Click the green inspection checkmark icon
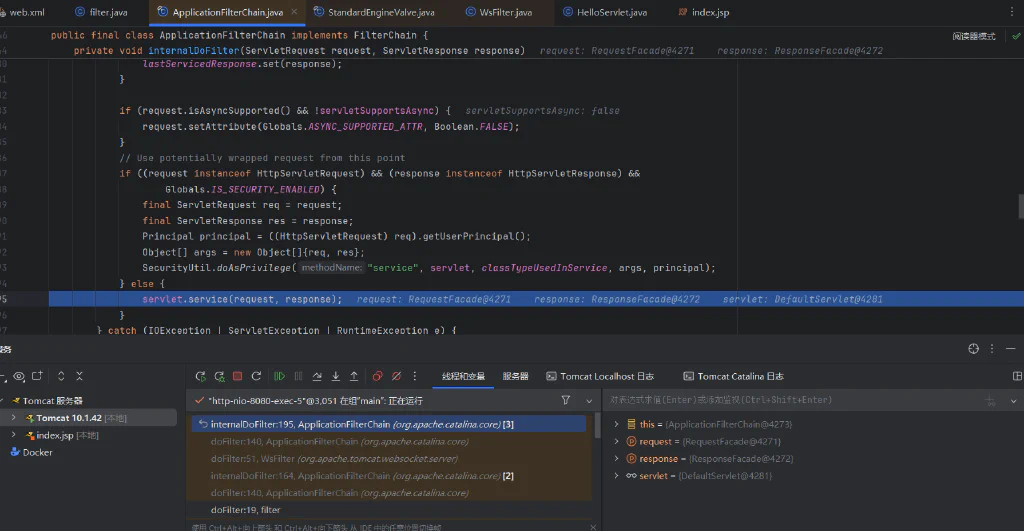1024x531 pixels. coord(1016,37)
